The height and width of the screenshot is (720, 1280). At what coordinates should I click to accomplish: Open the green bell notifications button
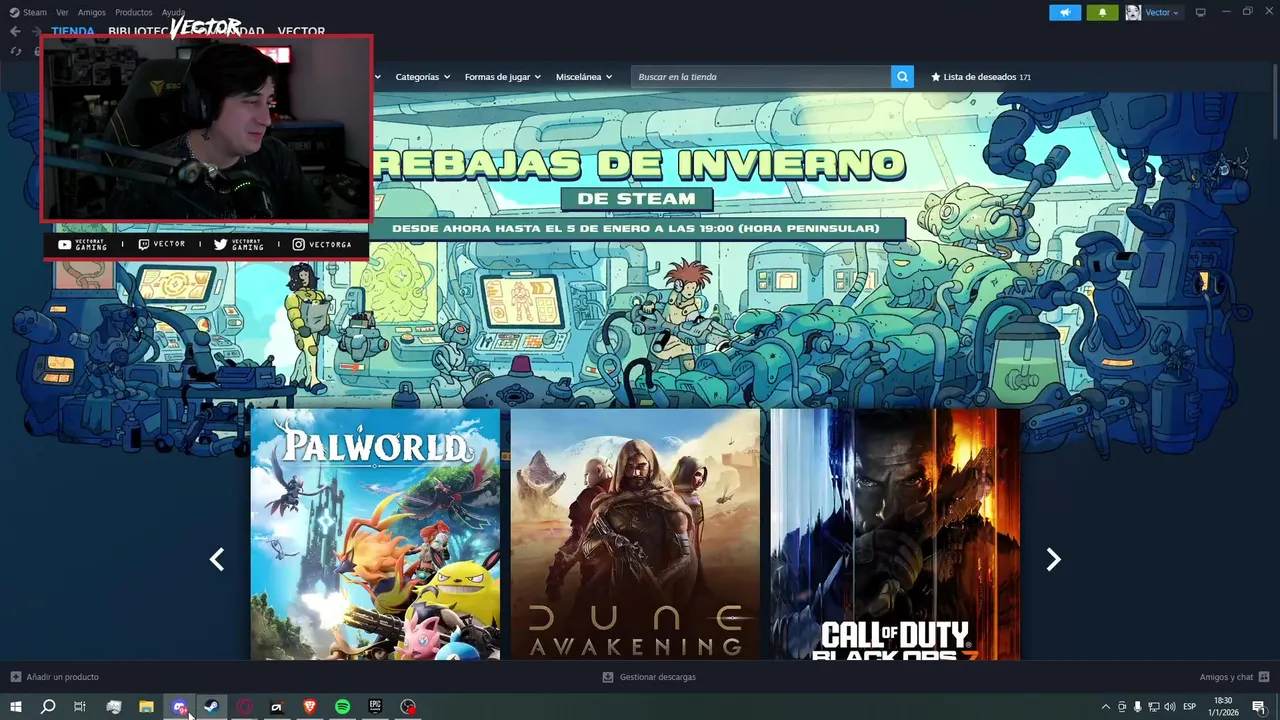pyautogui.click(x=1102, y=12)
